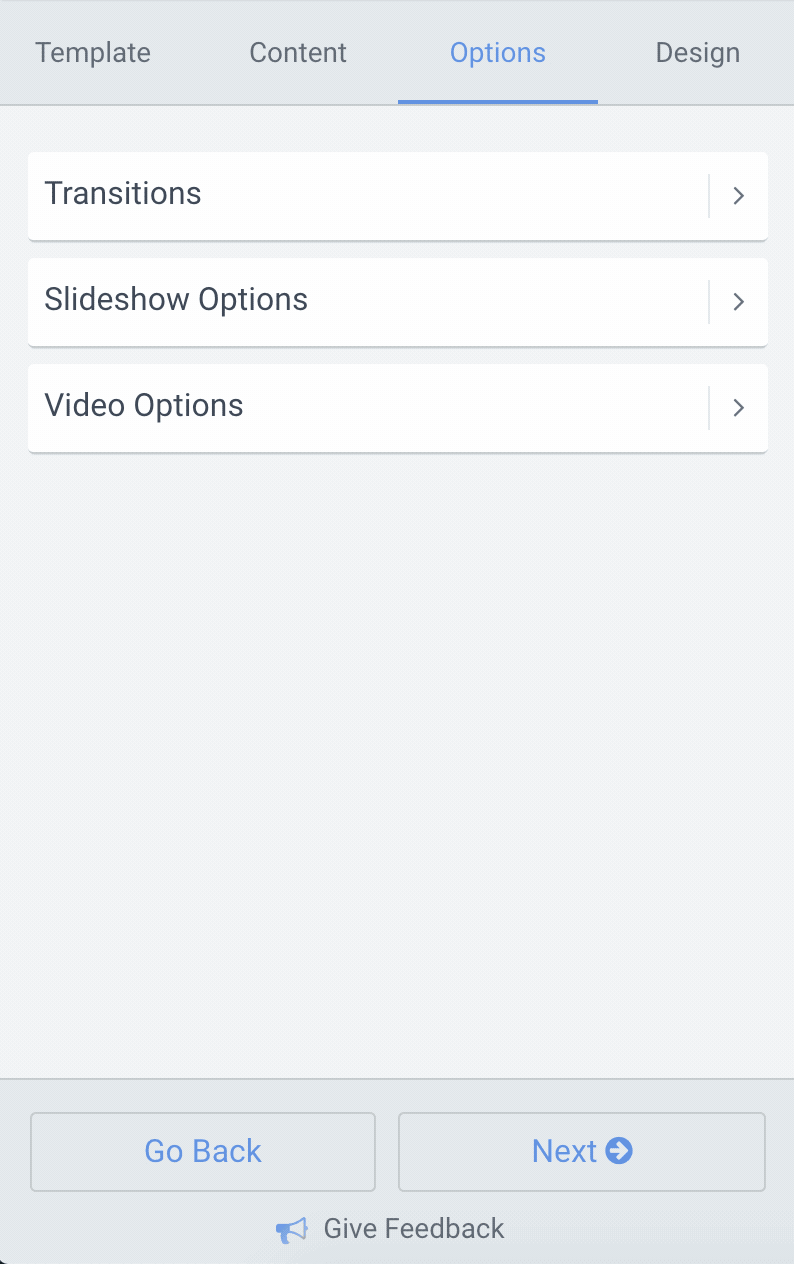Click the megaphone icon beside Give Feedback
The height and width of the screenshot is (1264, 794).
(291, 1230)
